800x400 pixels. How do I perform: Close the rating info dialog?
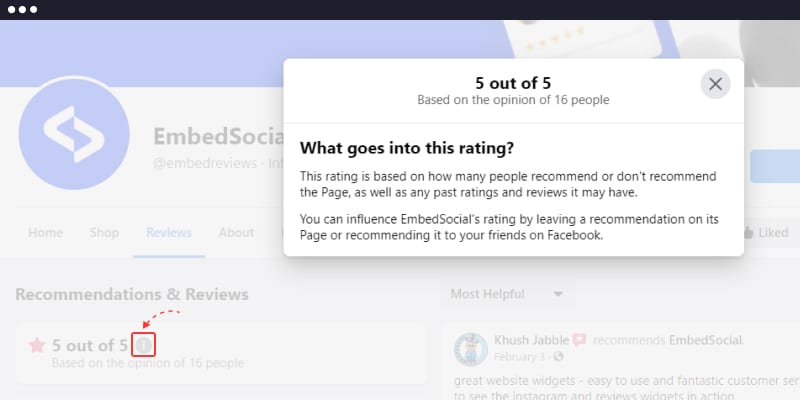715,84
